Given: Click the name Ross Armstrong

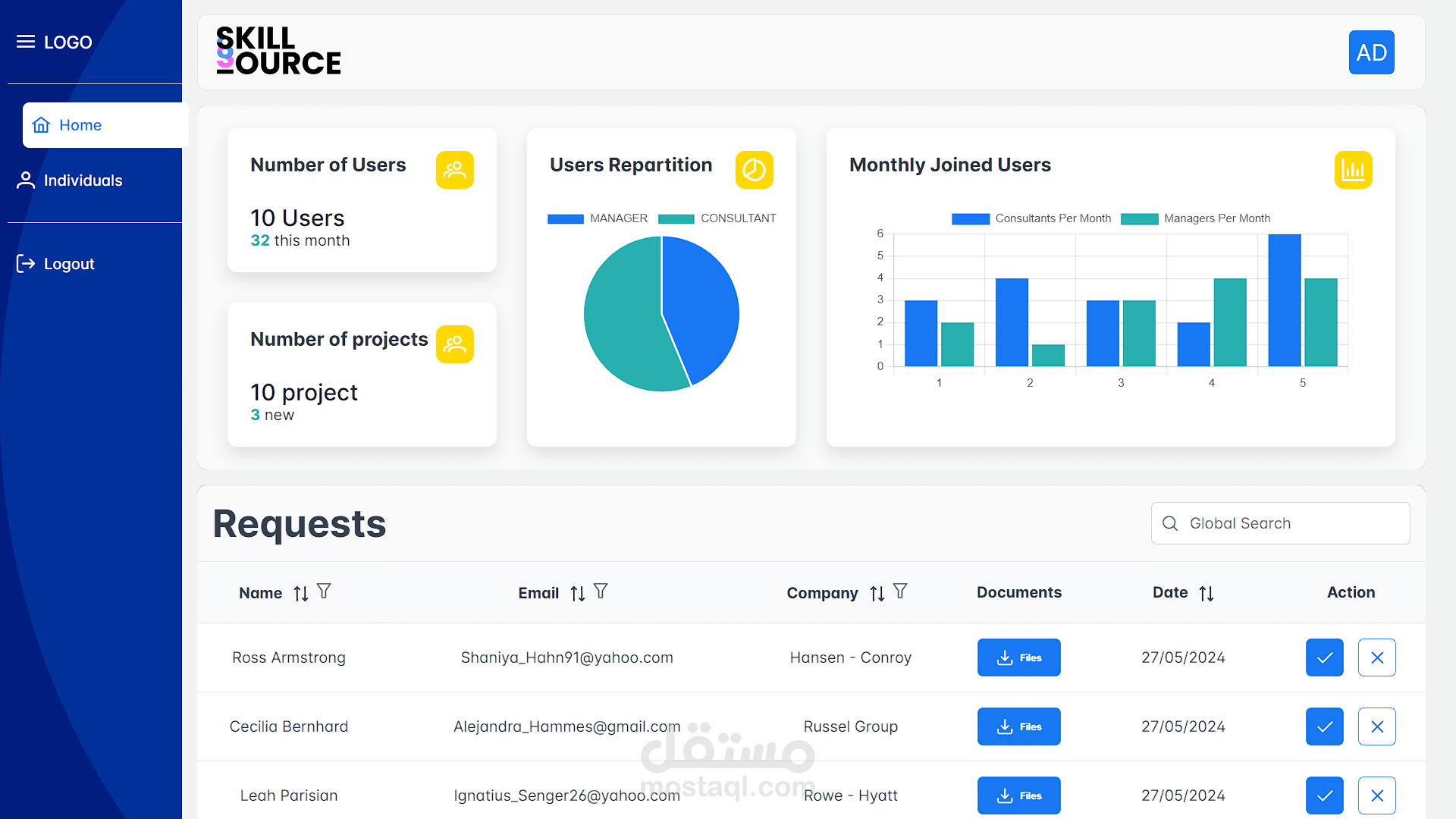Looking at the screenshot, I should pos(289,657).
